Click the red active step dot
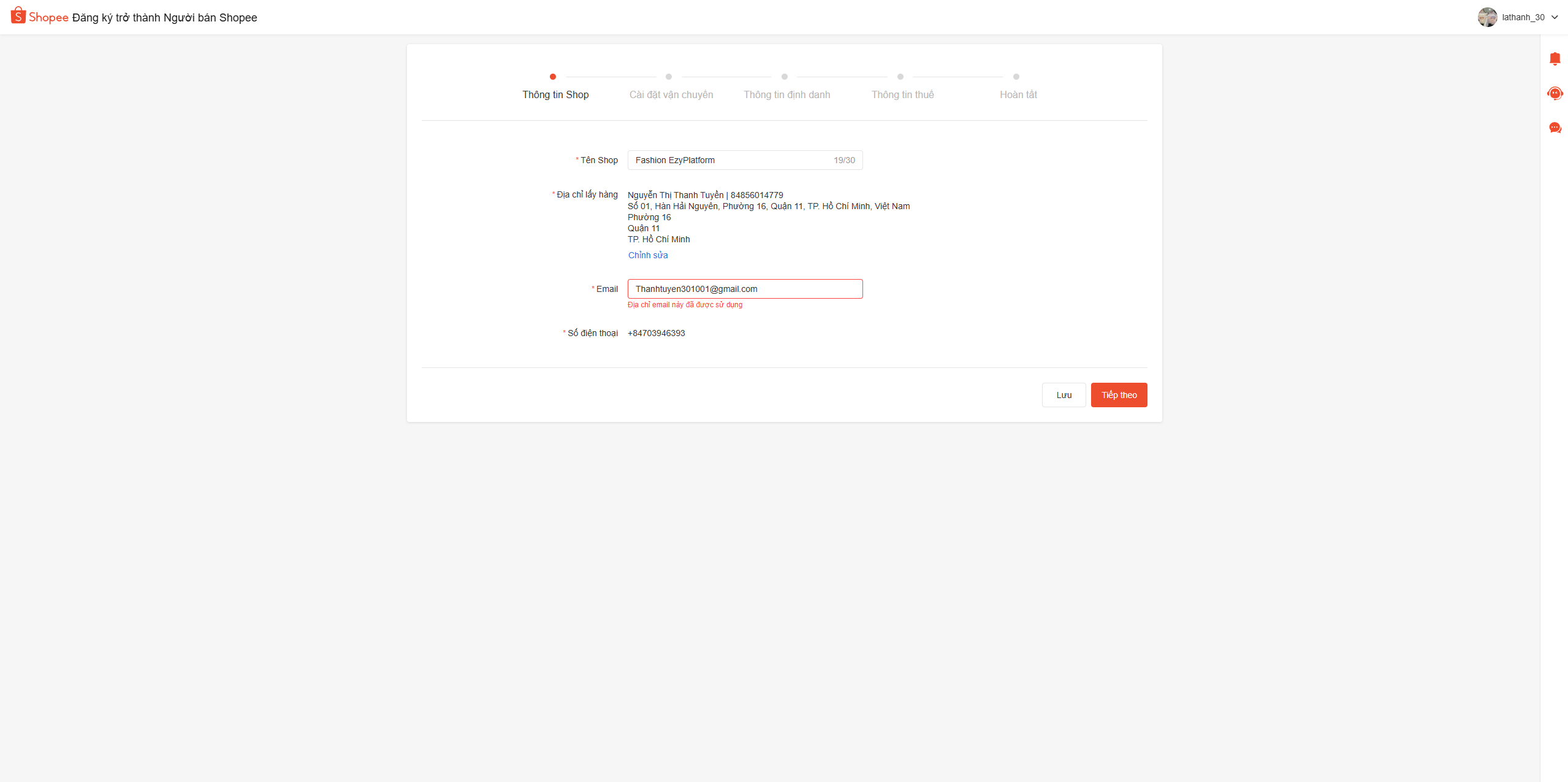 pyautogui.click(x=553, y=77)
